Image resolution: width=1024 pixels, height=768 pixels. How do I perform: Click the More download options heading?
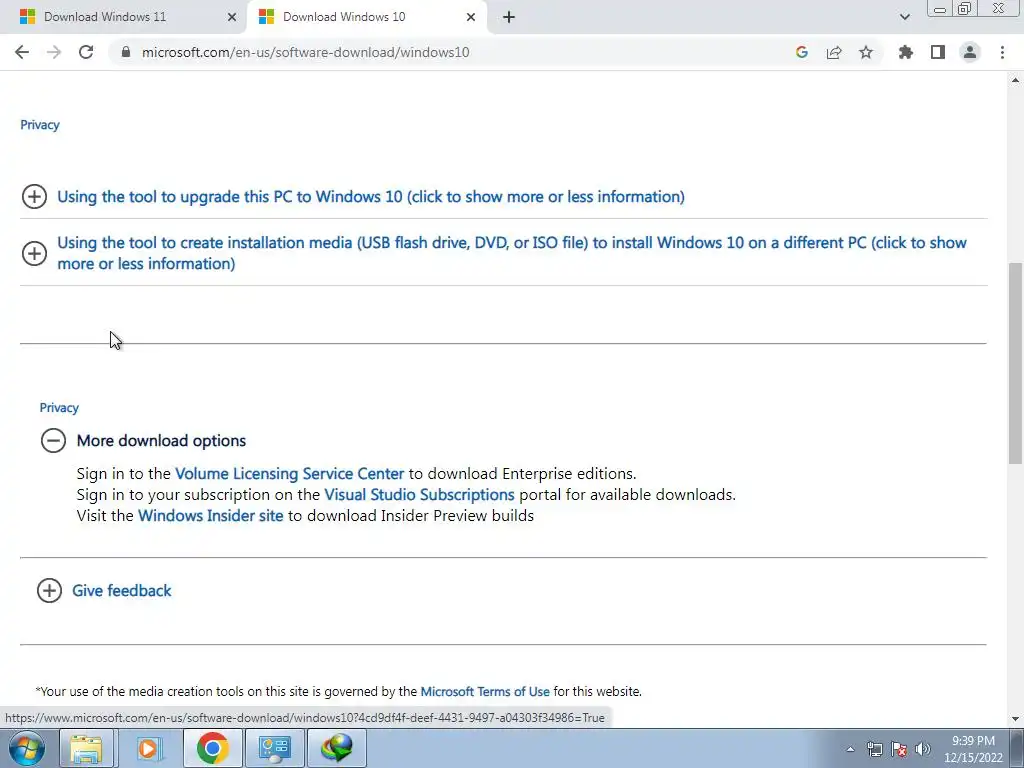coord(161,441)
